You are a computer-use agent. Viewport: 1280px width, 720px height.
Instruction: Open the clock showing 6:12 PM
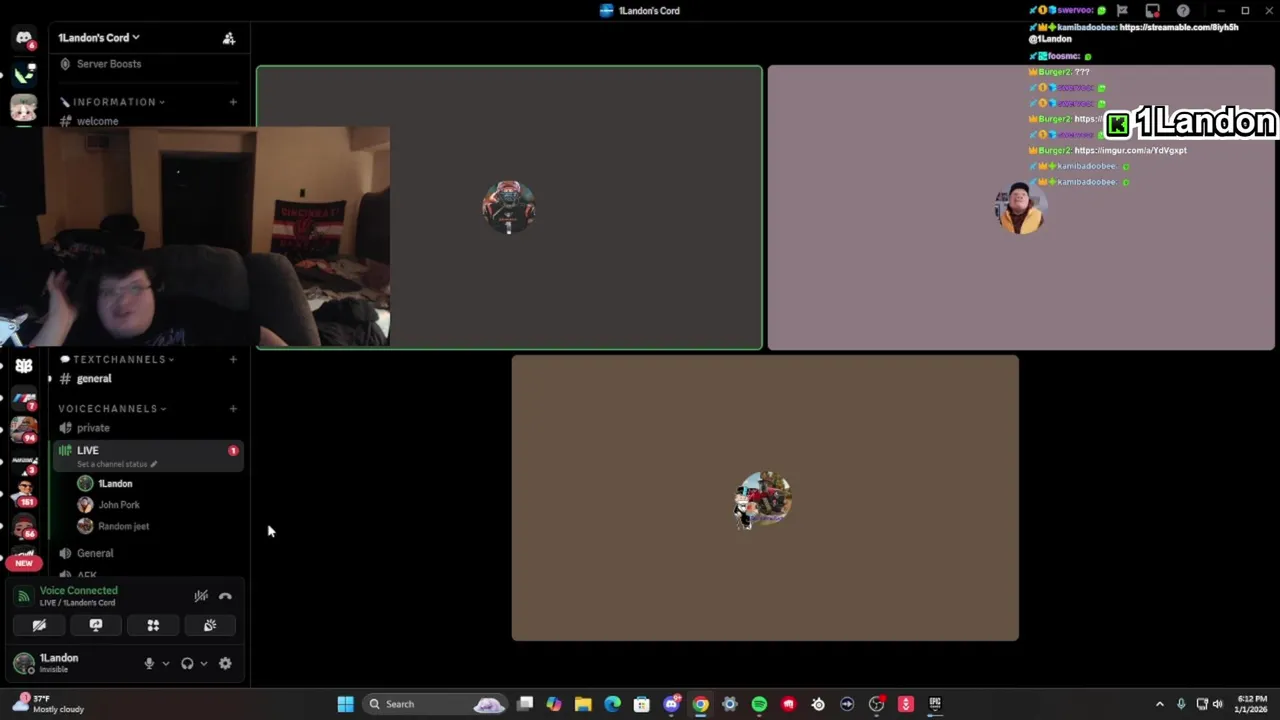pos(1251,704)
